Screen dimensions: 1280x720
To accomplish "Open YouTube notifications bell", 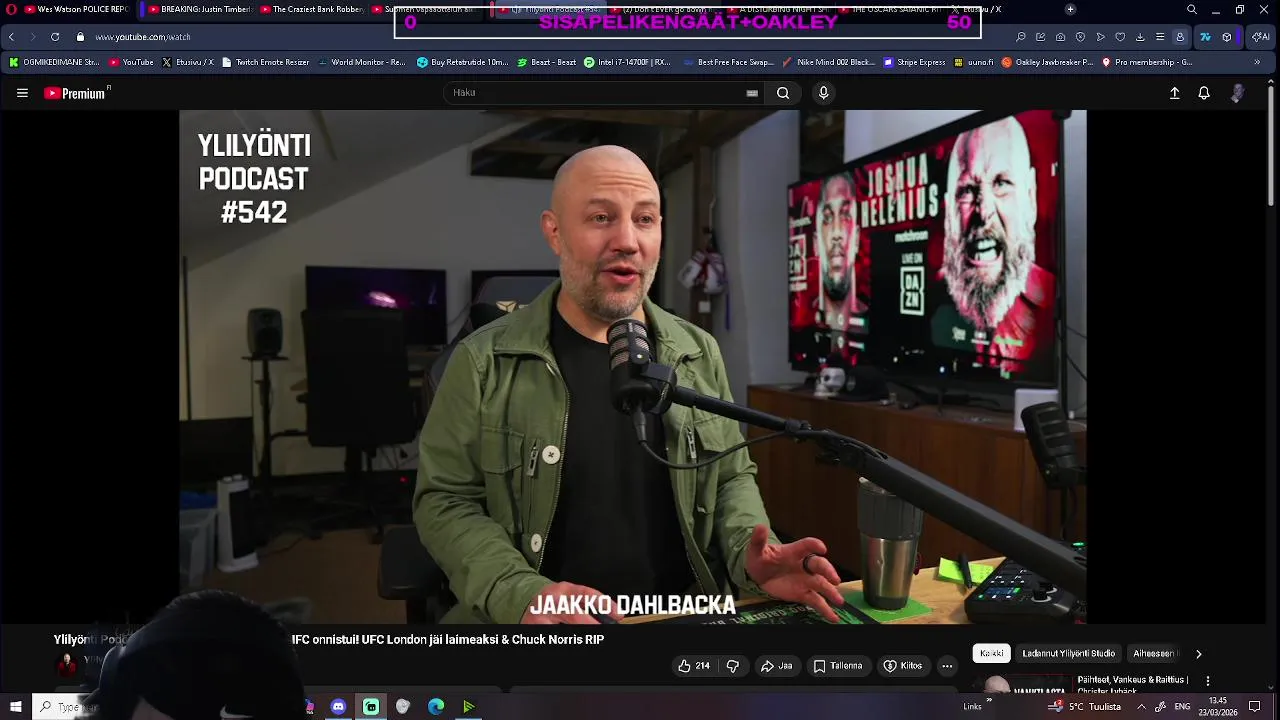I will tap(1204, 93).
